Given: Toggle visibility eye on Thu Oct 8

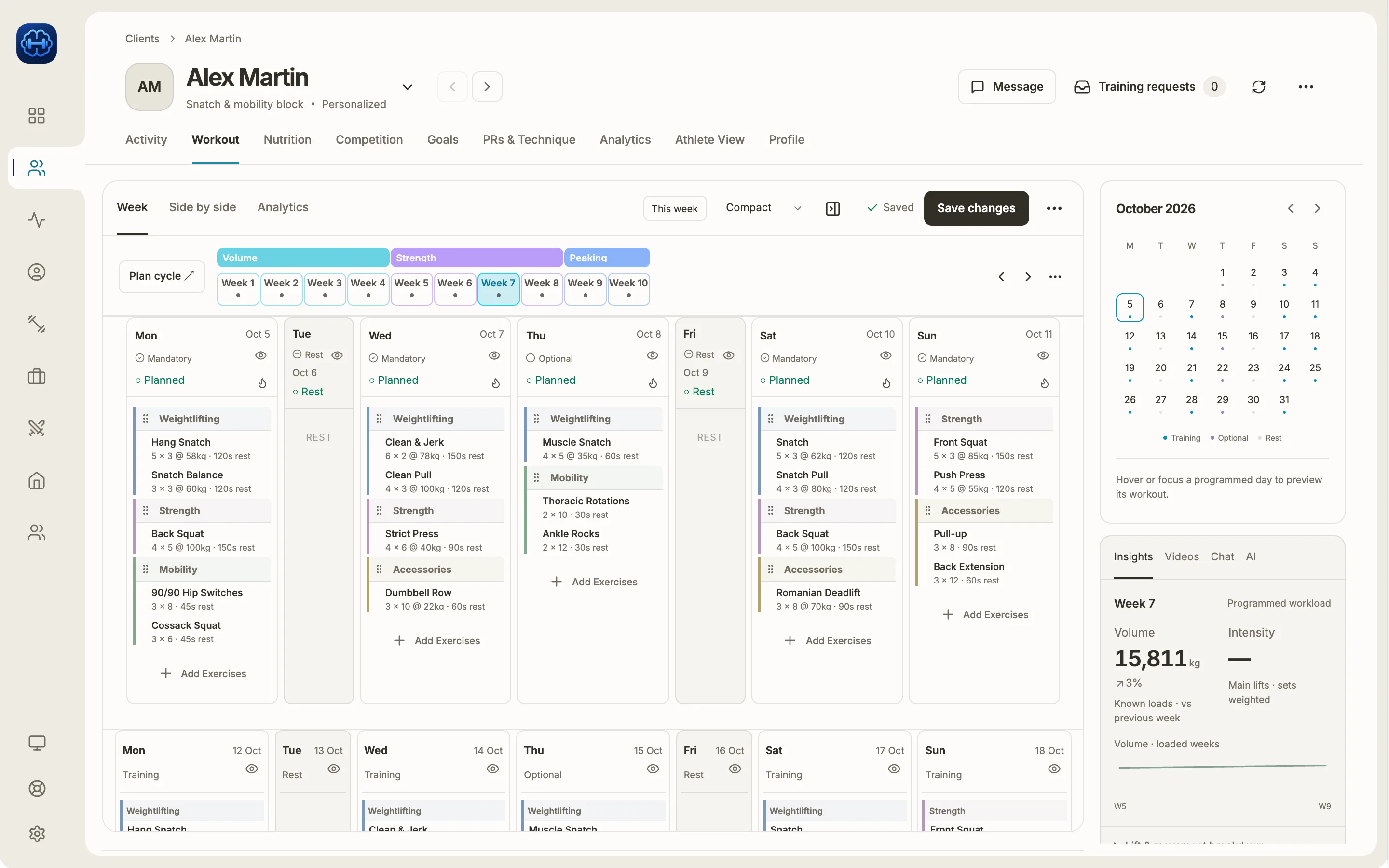Looking at the screenshot, I should click(653, 356).
